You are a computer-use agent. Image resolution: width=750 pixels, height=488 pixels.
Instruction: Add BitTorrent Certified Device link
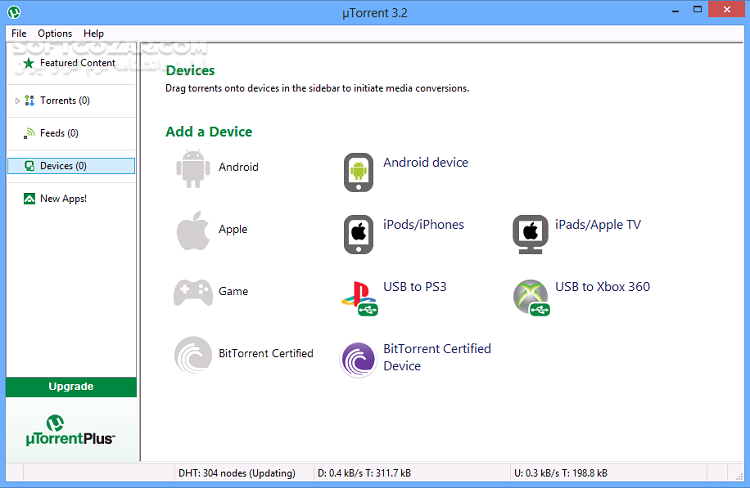point(437,357)
